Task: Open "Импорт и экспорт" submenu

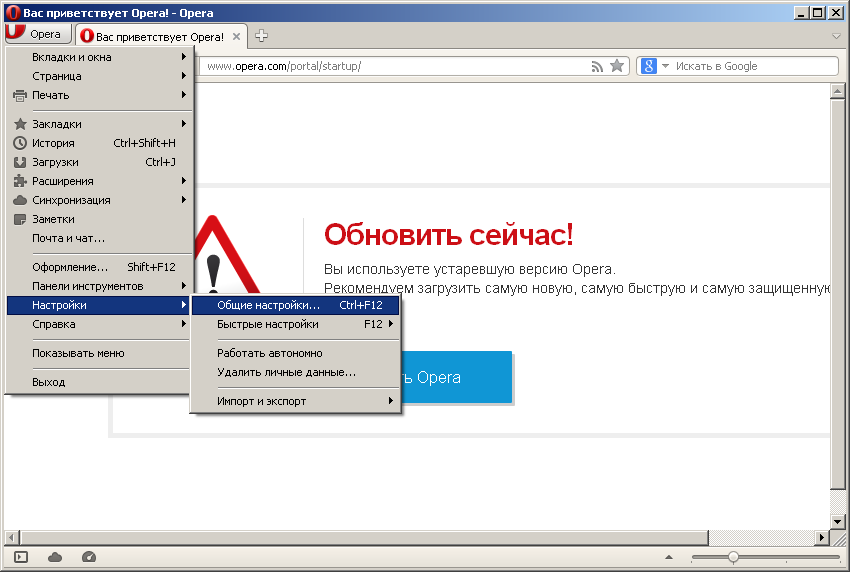Action: 295,401
